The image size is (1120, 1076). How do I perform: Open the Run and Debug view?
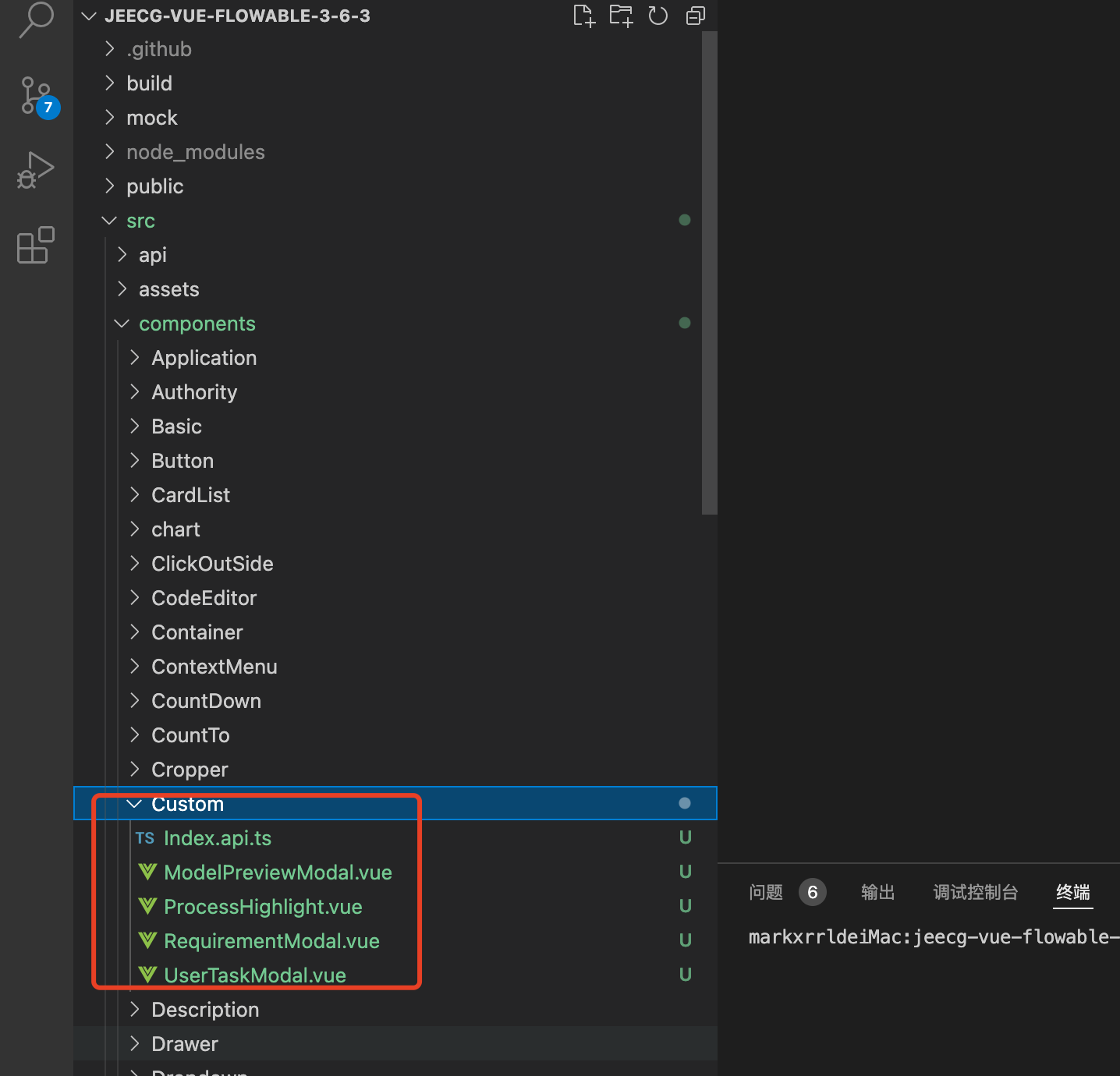pyautogui.click(x=36, y=170)
